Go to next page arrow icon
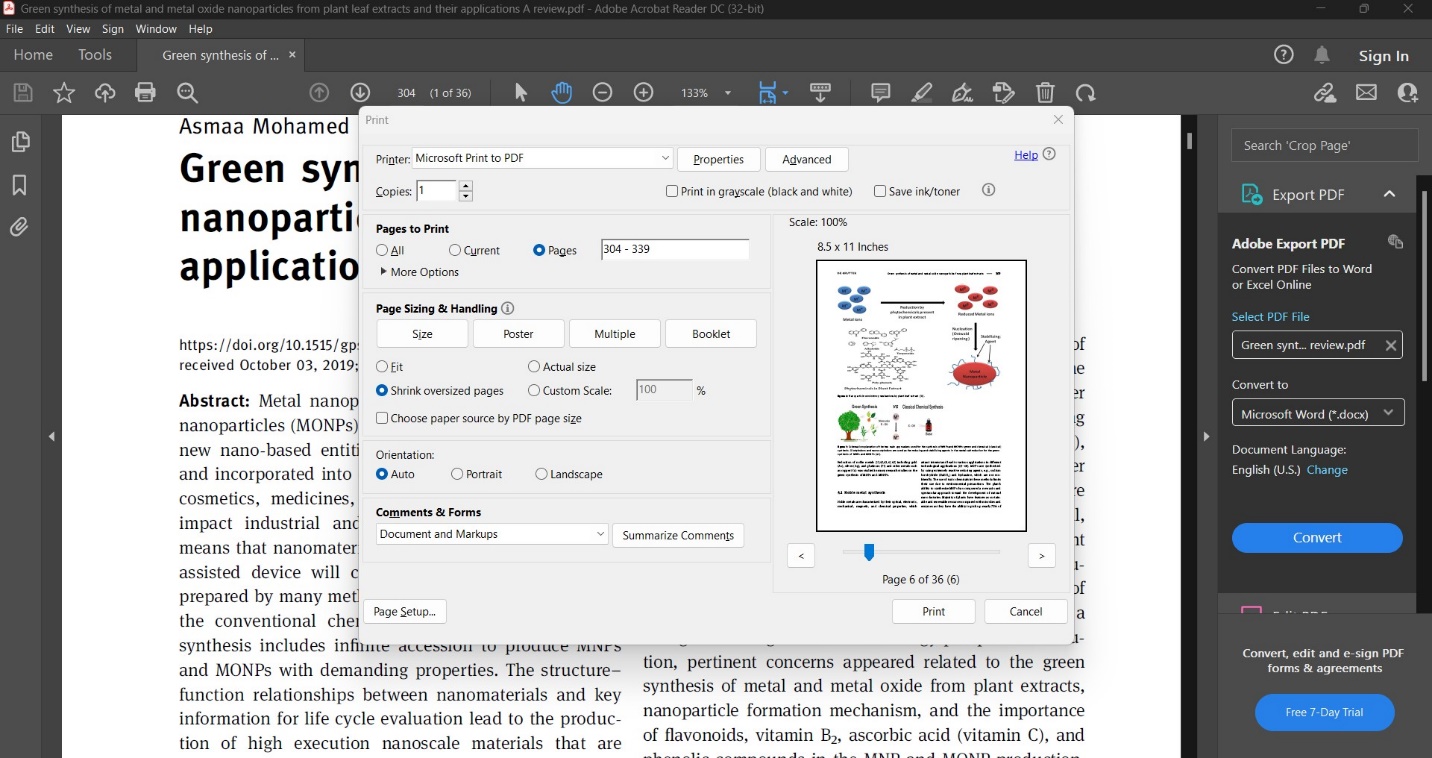The image size is (1432, 758). pos(361,93)
